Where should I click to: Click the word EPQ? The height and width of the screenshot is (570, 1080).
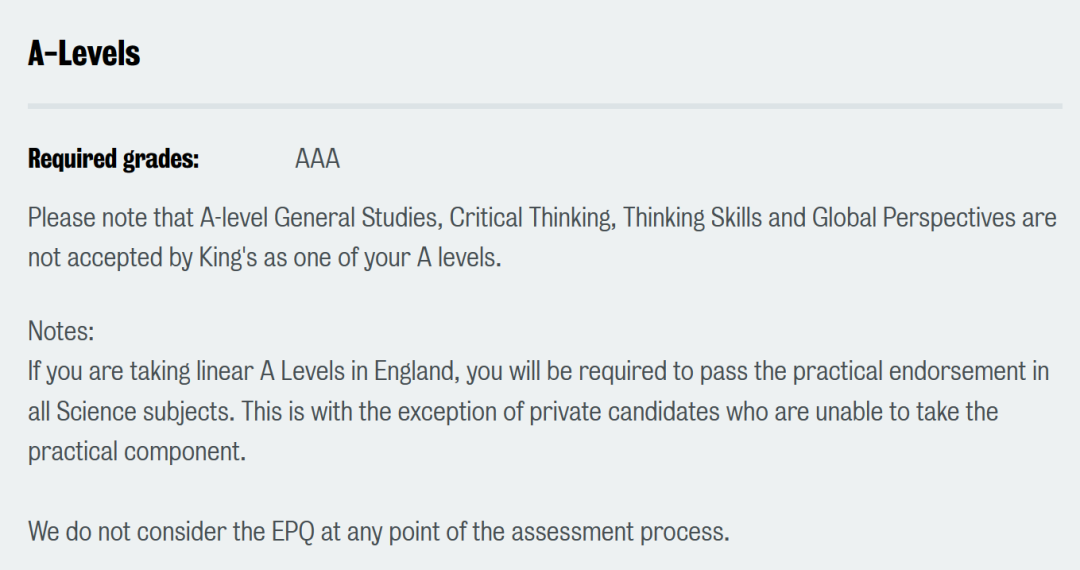pyautogui.click(x=293, y=531)
